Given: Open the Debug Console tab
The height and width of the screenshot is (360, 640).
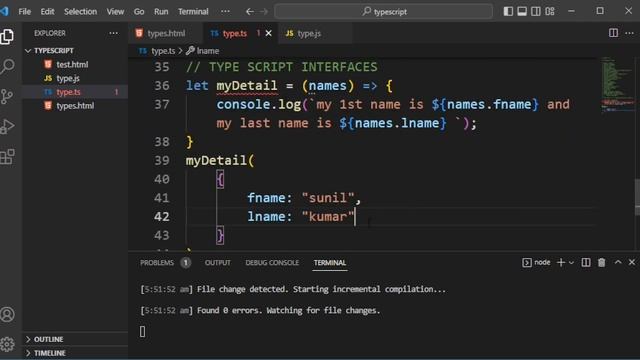Looking at the screenshot, I should tap(272, 263).
